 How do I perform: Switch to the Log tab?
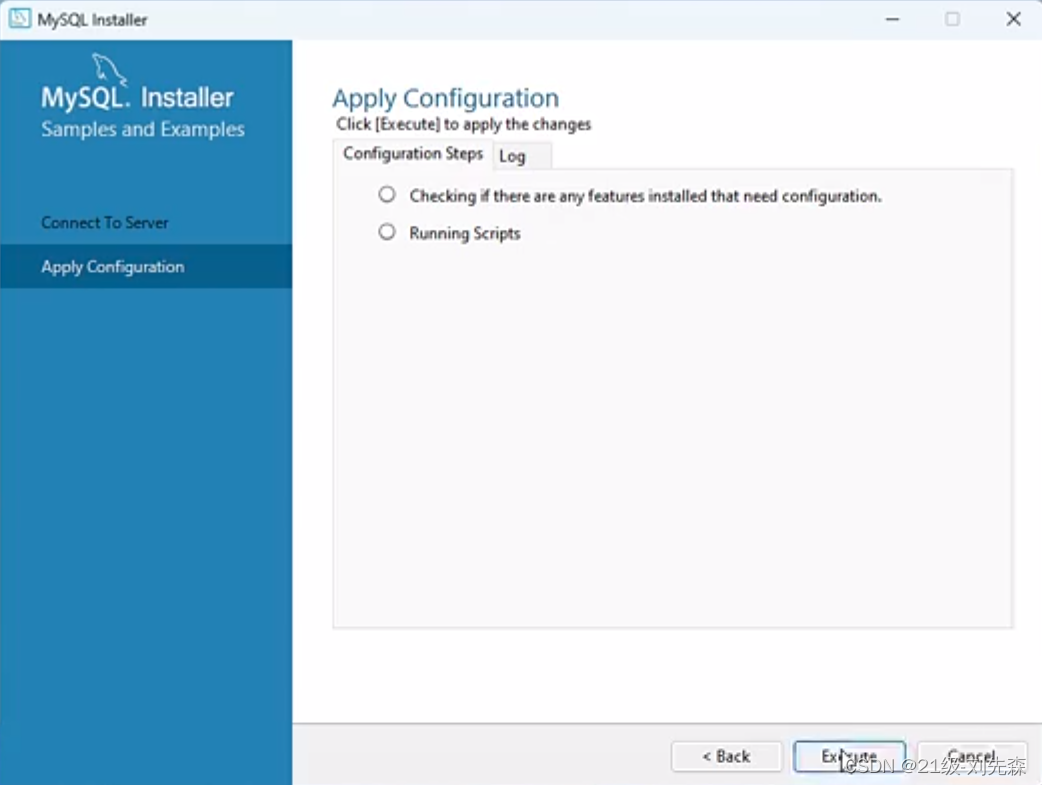(x=513, y=156)
